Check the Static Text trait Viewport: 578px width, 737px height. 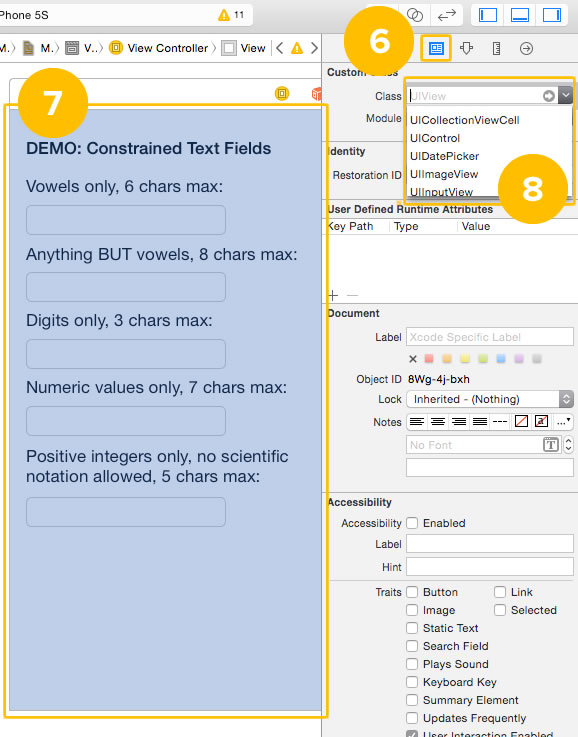(x=412, y=628)
